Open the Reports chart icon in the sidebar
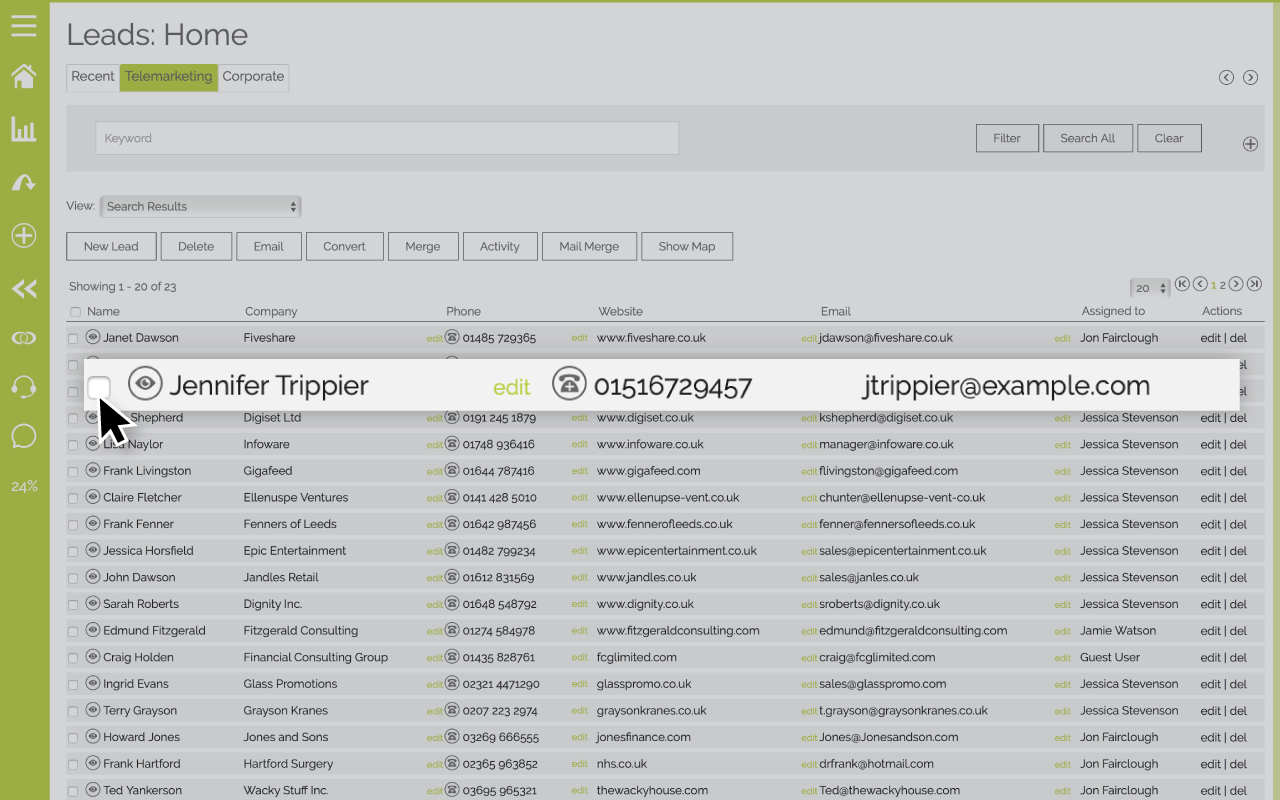The width and height of the screenshot is (1280, 800). click(23, 129)
